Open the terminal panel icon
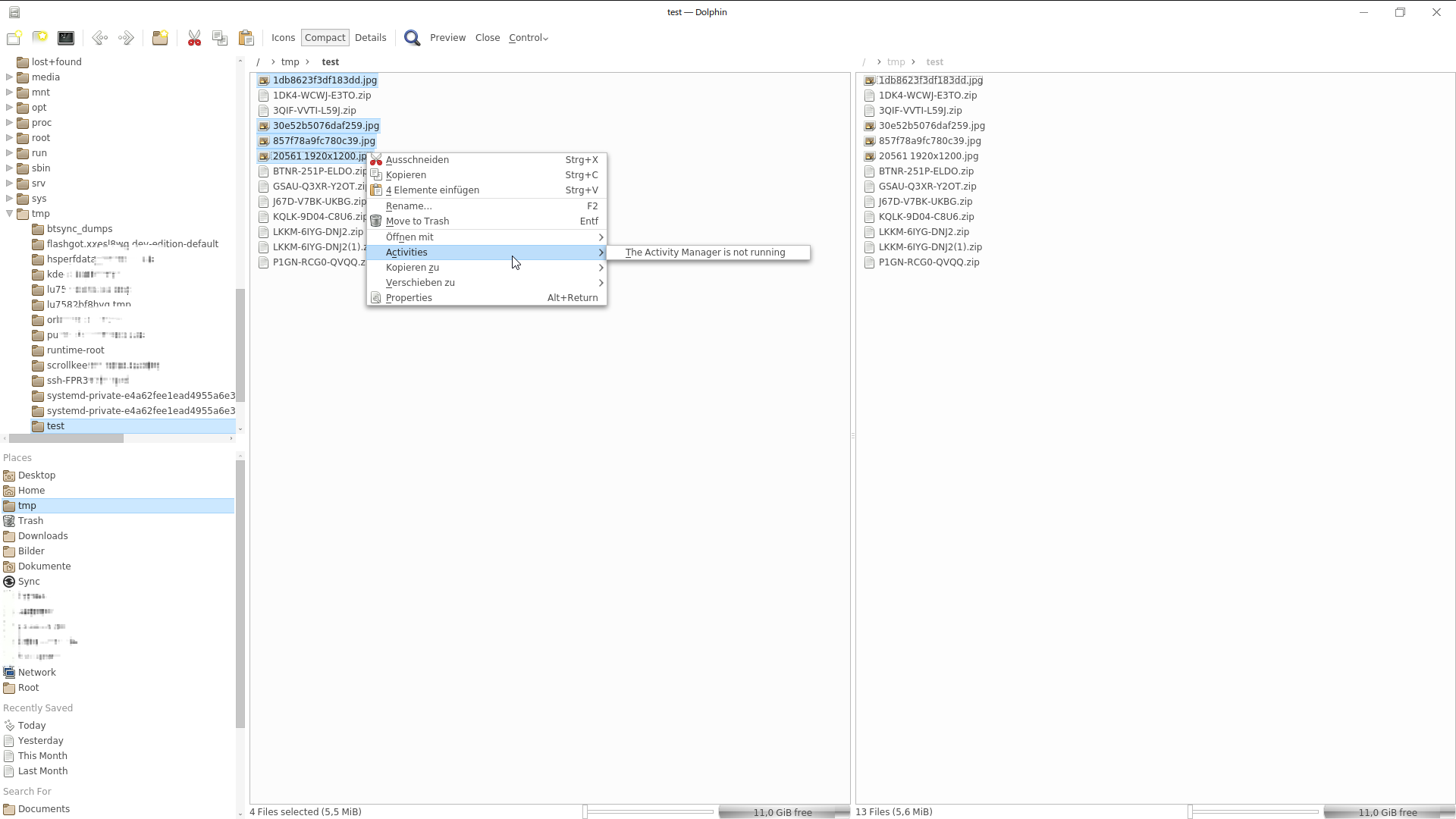Viewport: 1456px width, 819px height. (x=66, y=38)
